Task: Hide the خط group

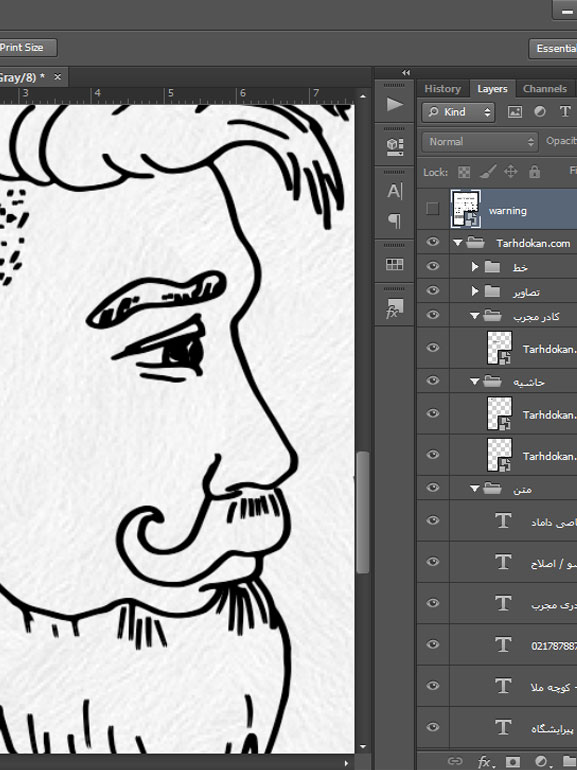Action: [x=433, y=266]
